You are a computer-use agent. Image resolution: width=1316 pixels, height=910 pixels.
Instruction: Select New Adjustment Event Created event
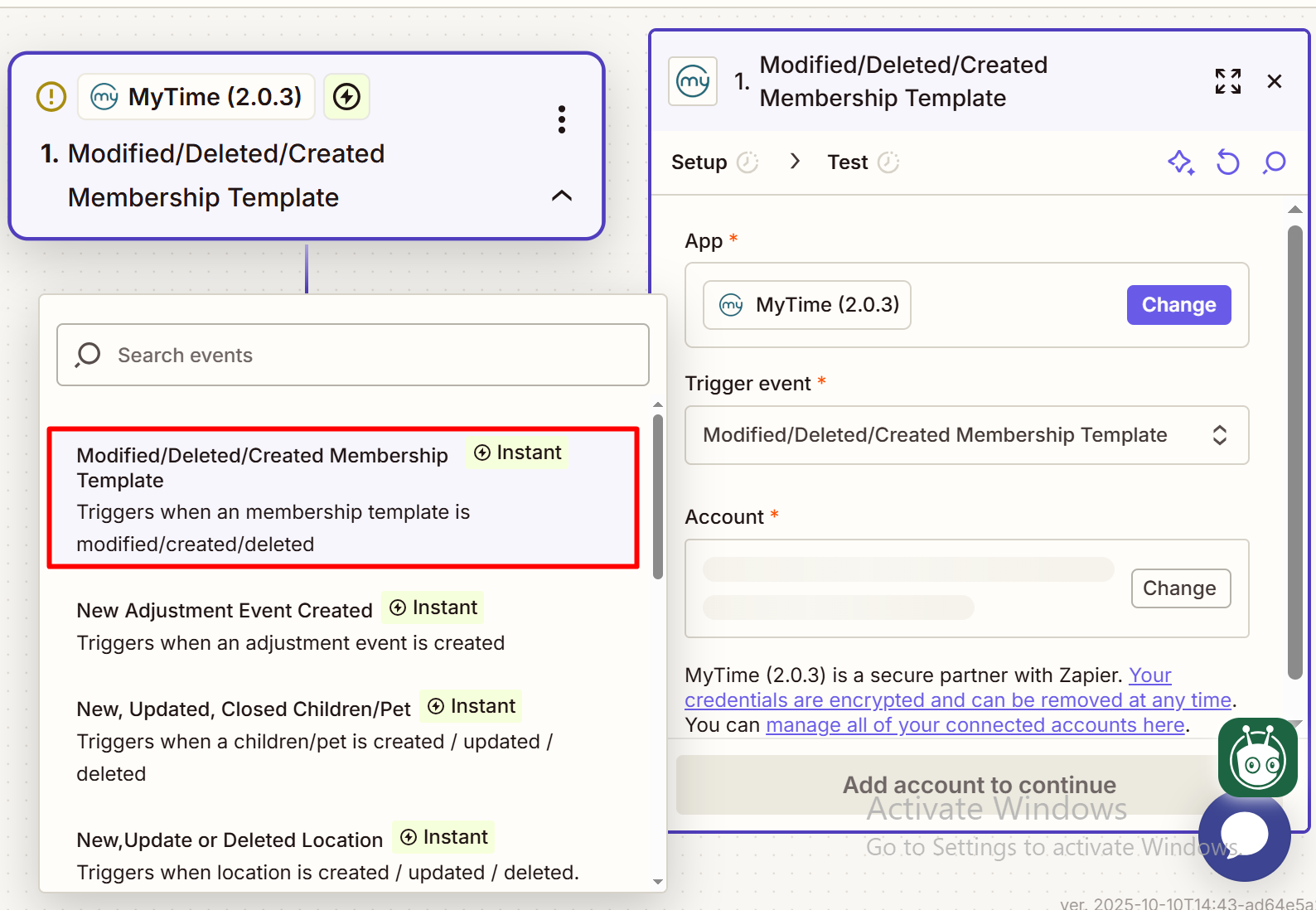click(x=343, y=626)
